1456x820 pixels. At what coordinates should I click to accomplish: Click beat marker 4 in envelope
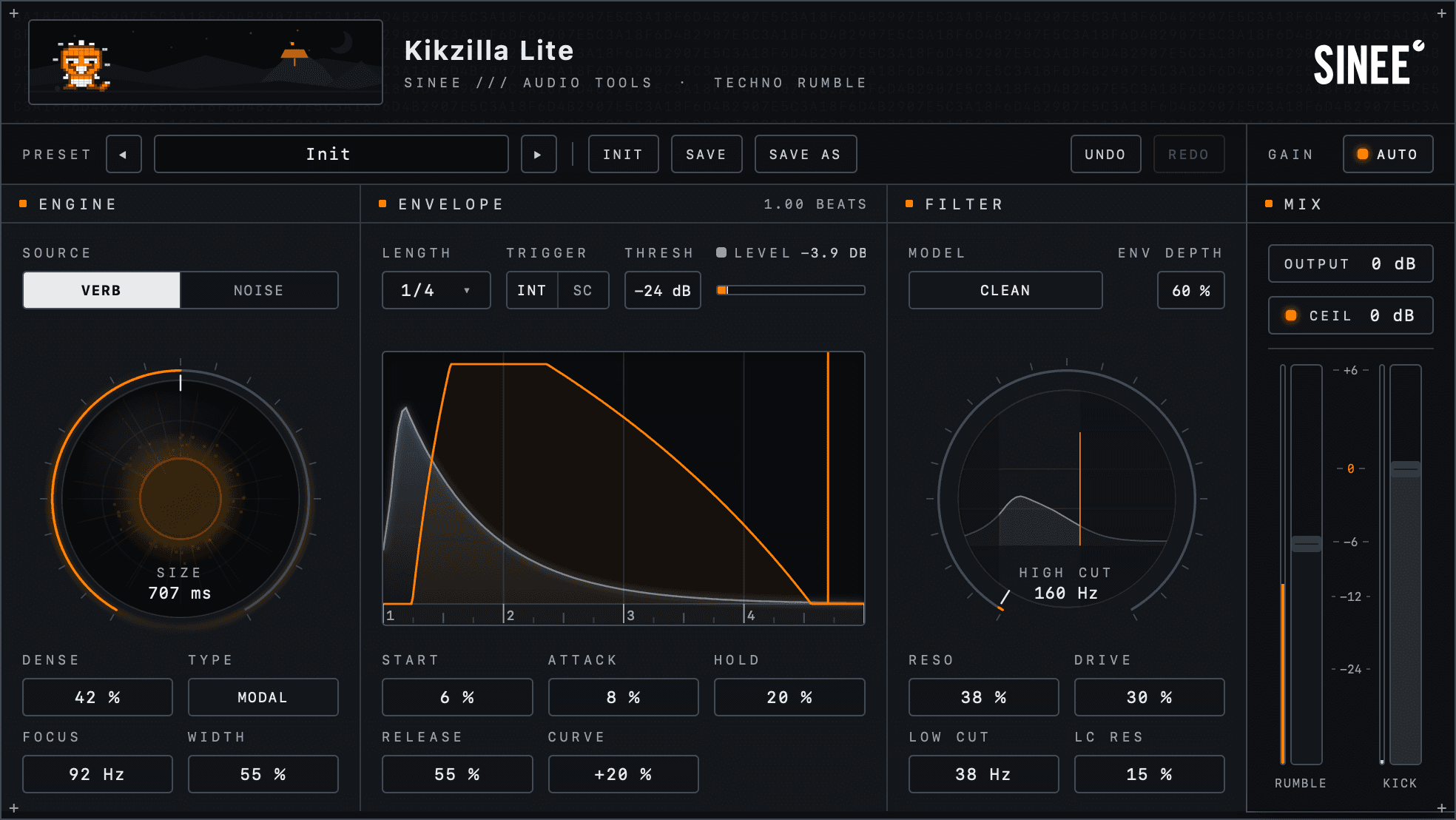click(x=751, y=615)
